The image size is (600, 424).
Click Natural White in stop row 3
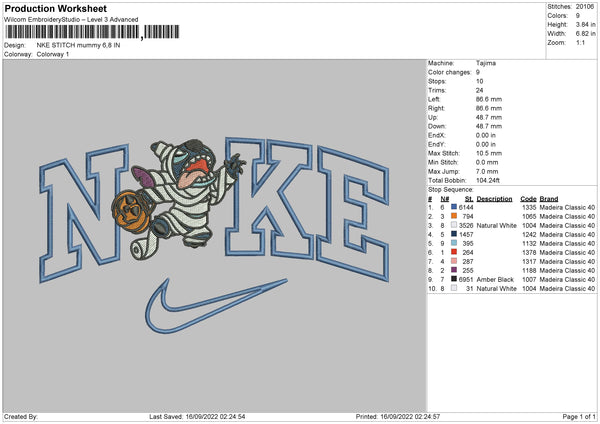pos(497,225)
